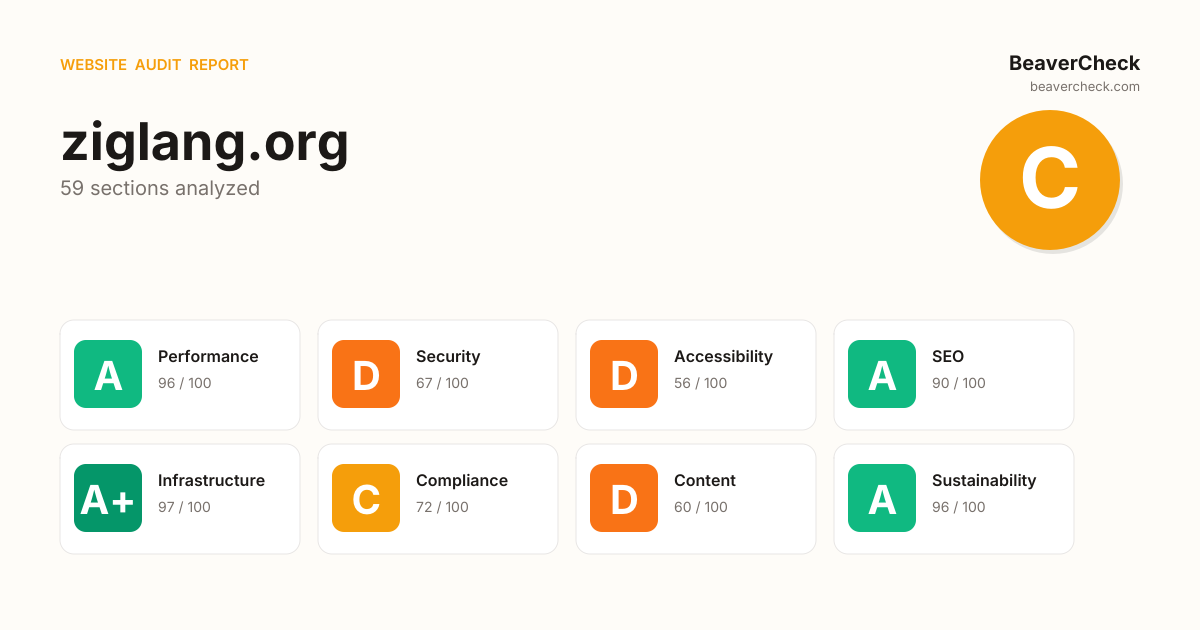Open the Security category label
Image resolution: width=1200 pixels, height=630 pixels.
[448, 356]
